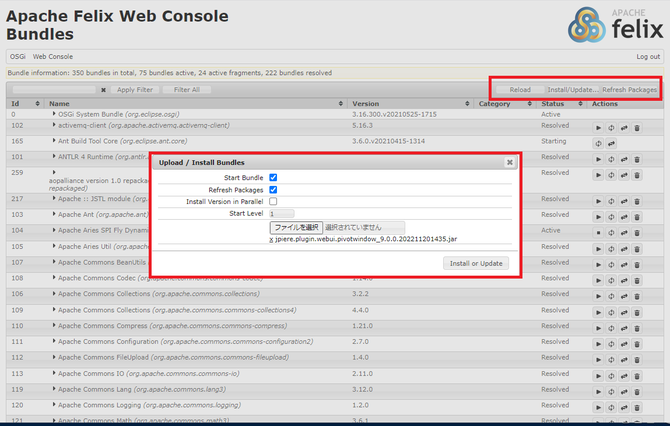Uninstall the Apache Aries SPI Fly bundle
The width and height of the screenshot is (670, 426).
pyautogui.click(x=637, y=233)
